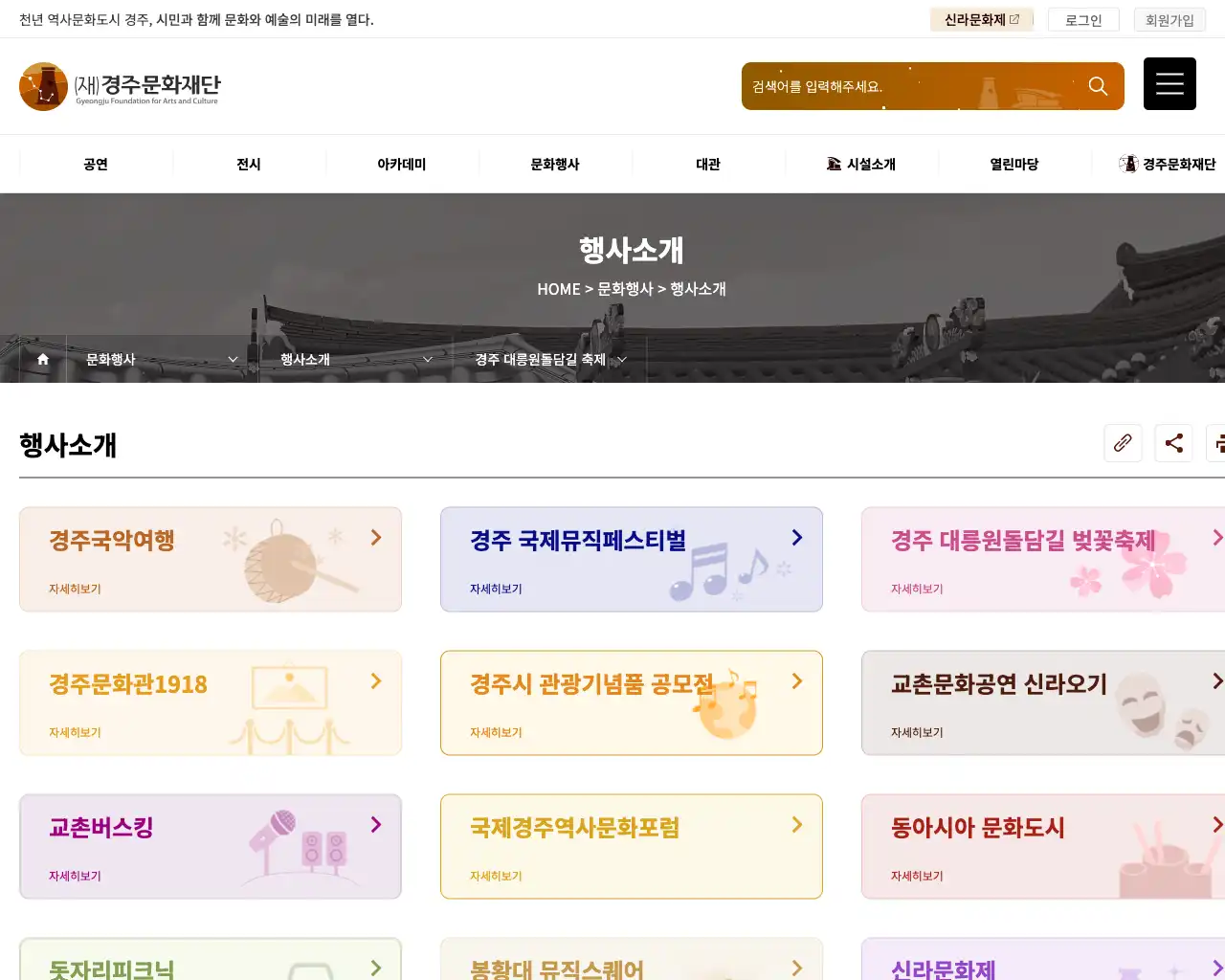
Task: Click the 회원가입 button
Action: point(1169,19)
